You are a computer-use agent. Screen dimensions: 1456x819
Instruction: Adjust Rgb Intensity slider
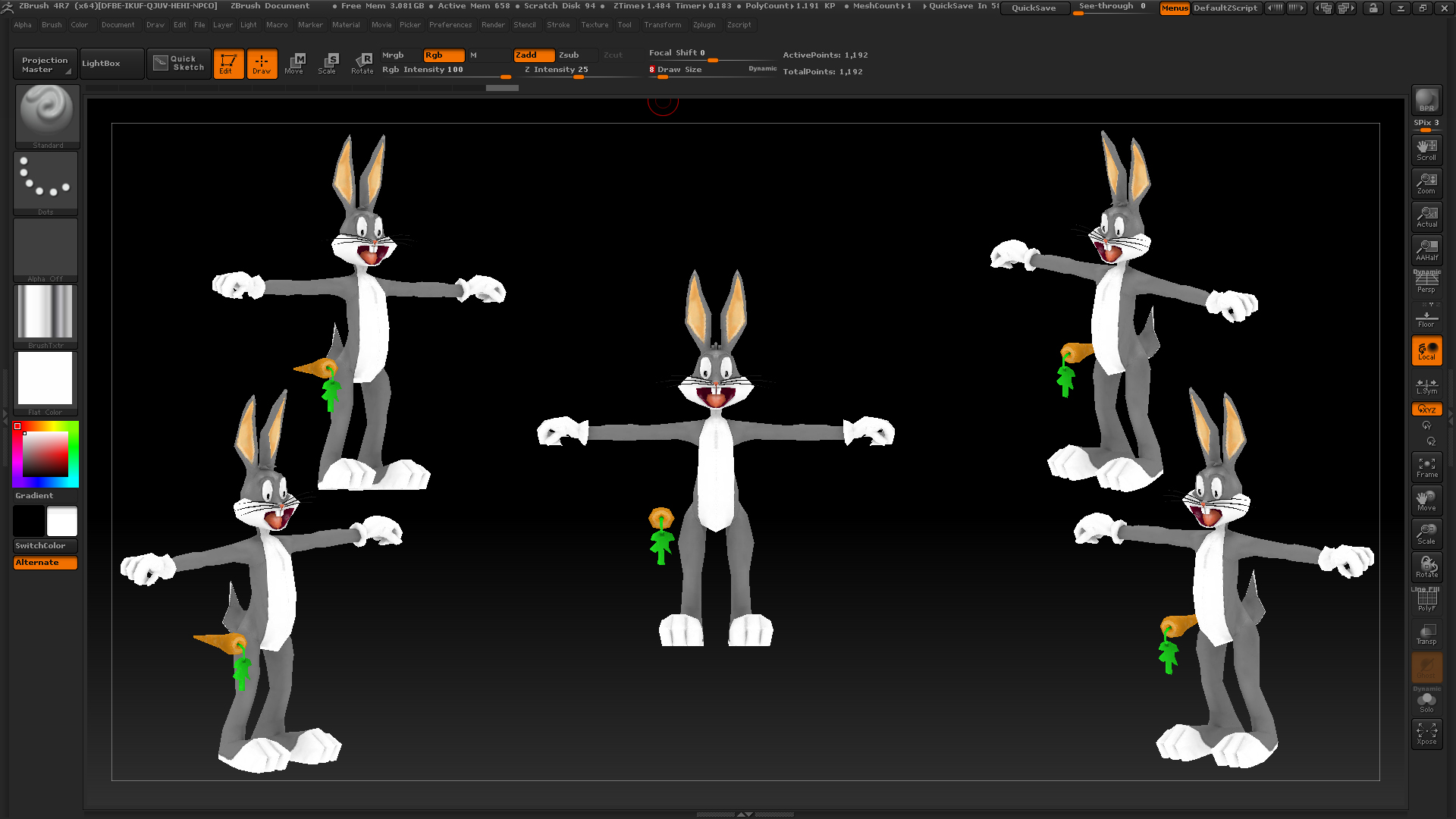coord(446,71)
